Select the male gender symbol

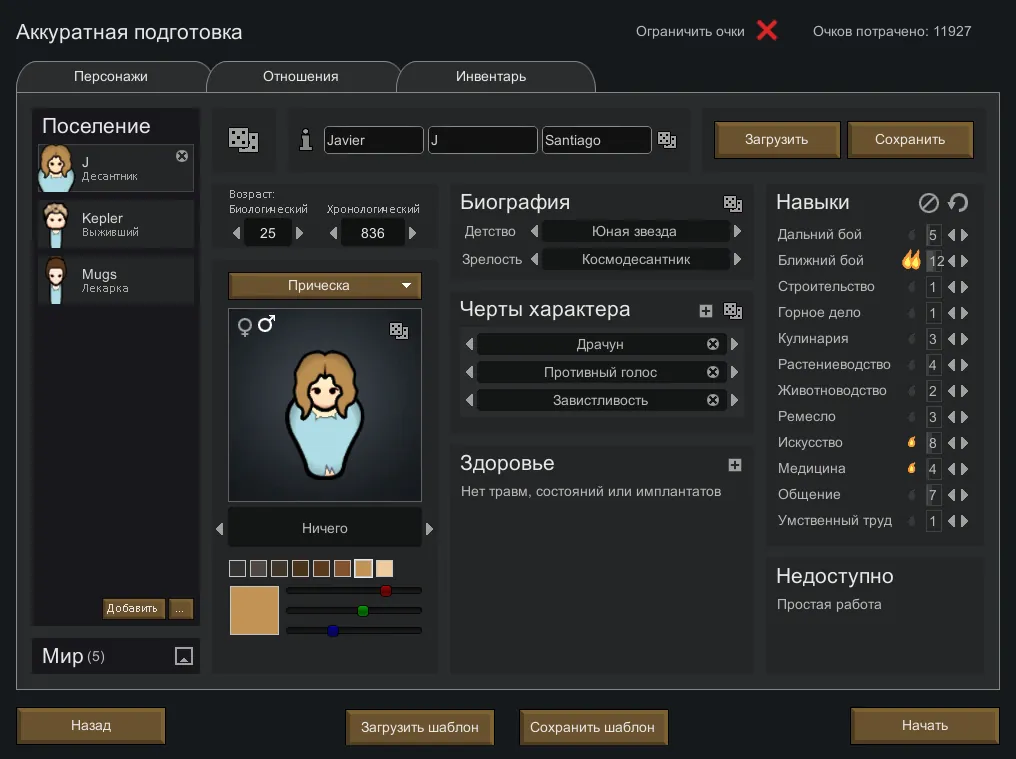click(x=267, y=324)
